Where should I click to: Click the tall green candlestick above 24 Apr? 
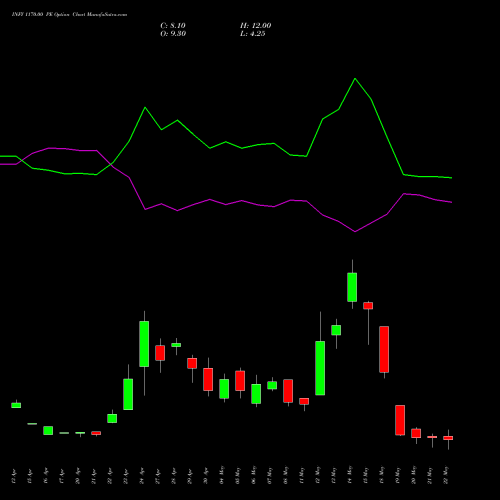[144, 344]
